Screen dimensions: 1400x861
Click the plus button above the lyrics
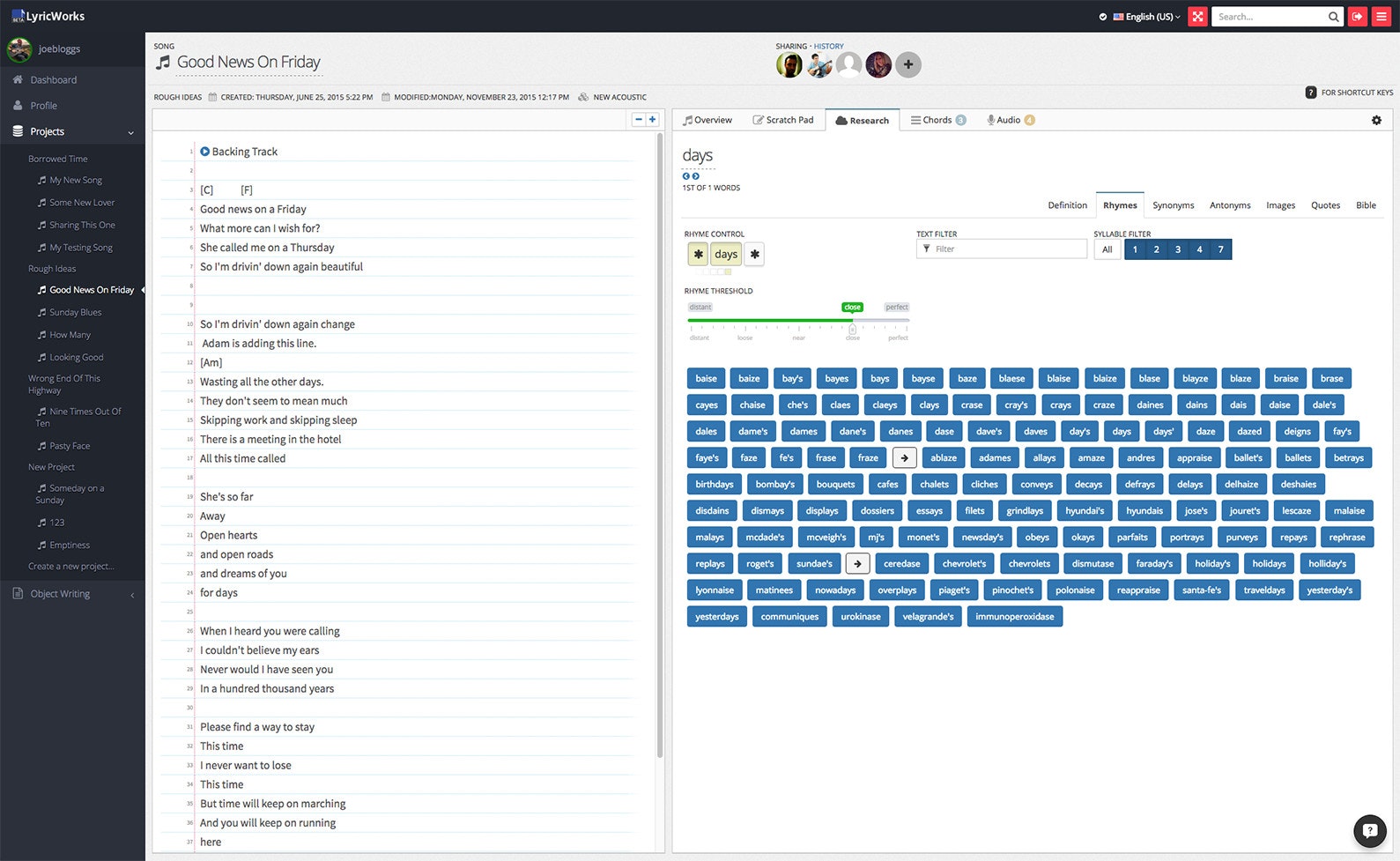click(x=653, y=120)
